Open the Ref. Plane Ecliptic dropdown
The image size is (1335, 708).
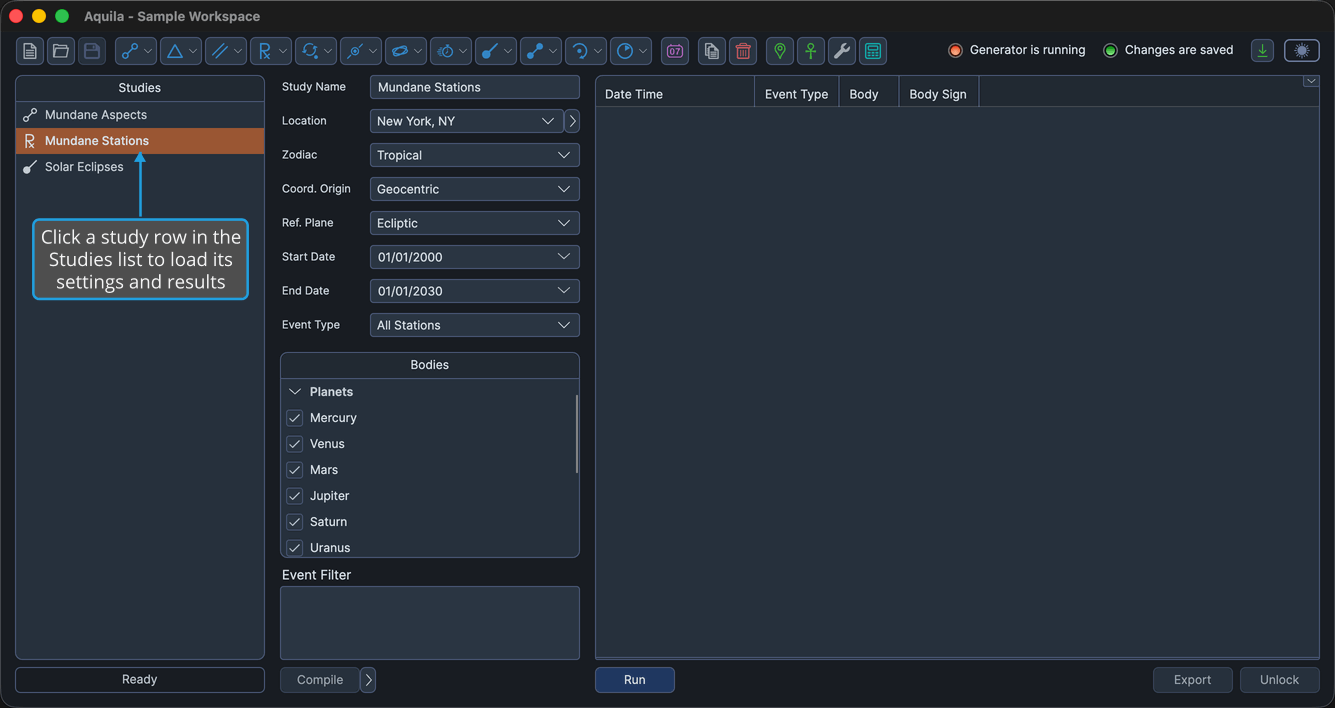coord(475,223)
